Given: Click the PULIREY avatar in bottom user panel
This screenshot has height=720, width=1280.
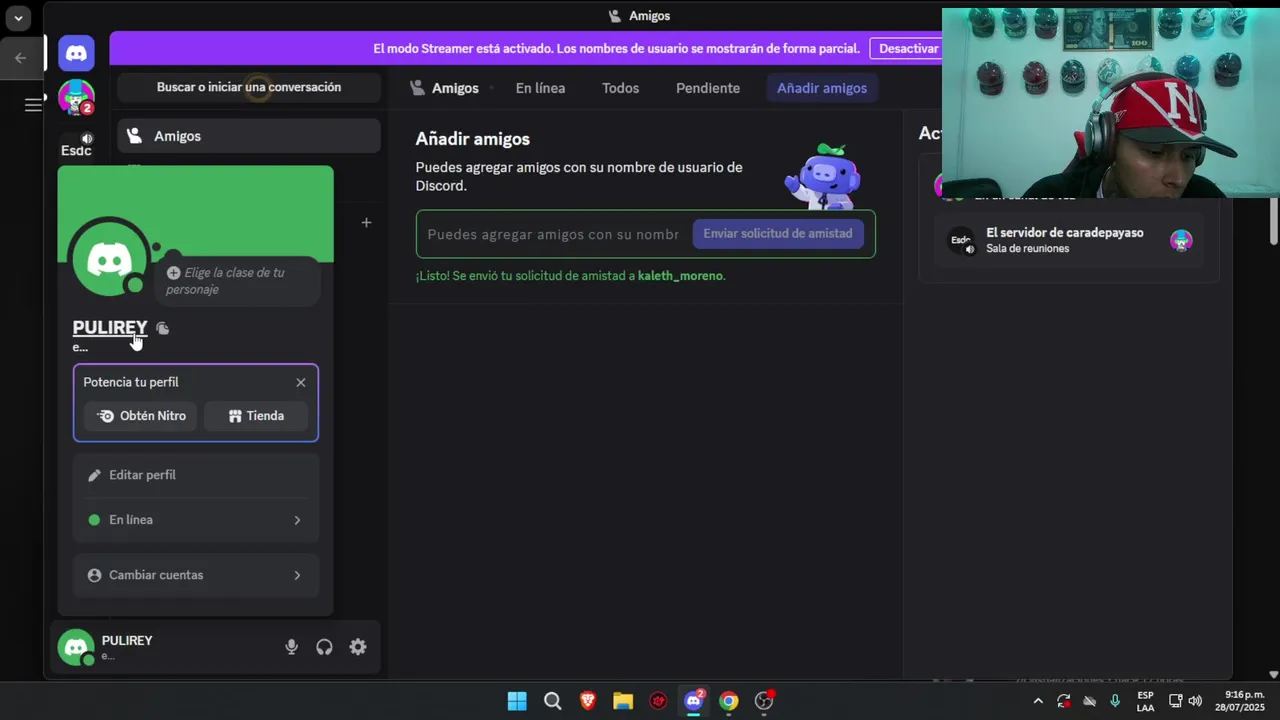Looking at the screenshot, I should [x=76, y=647].
